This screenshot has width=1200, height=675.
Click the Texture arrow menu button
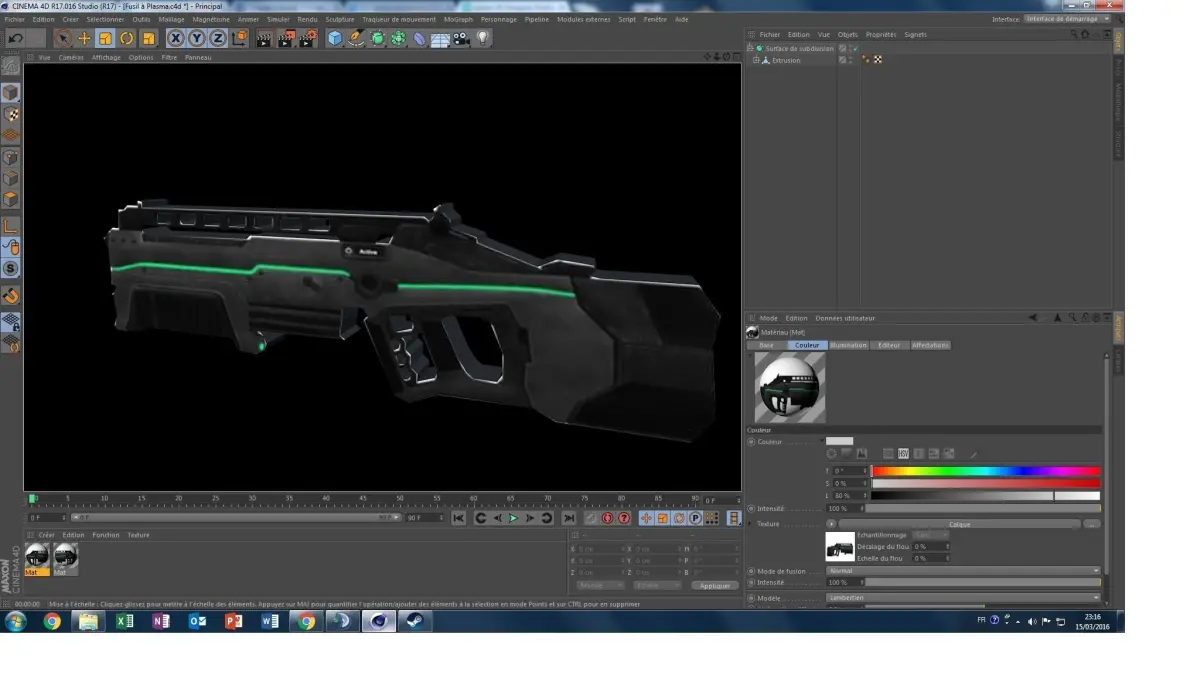click(x=831, y=524)
